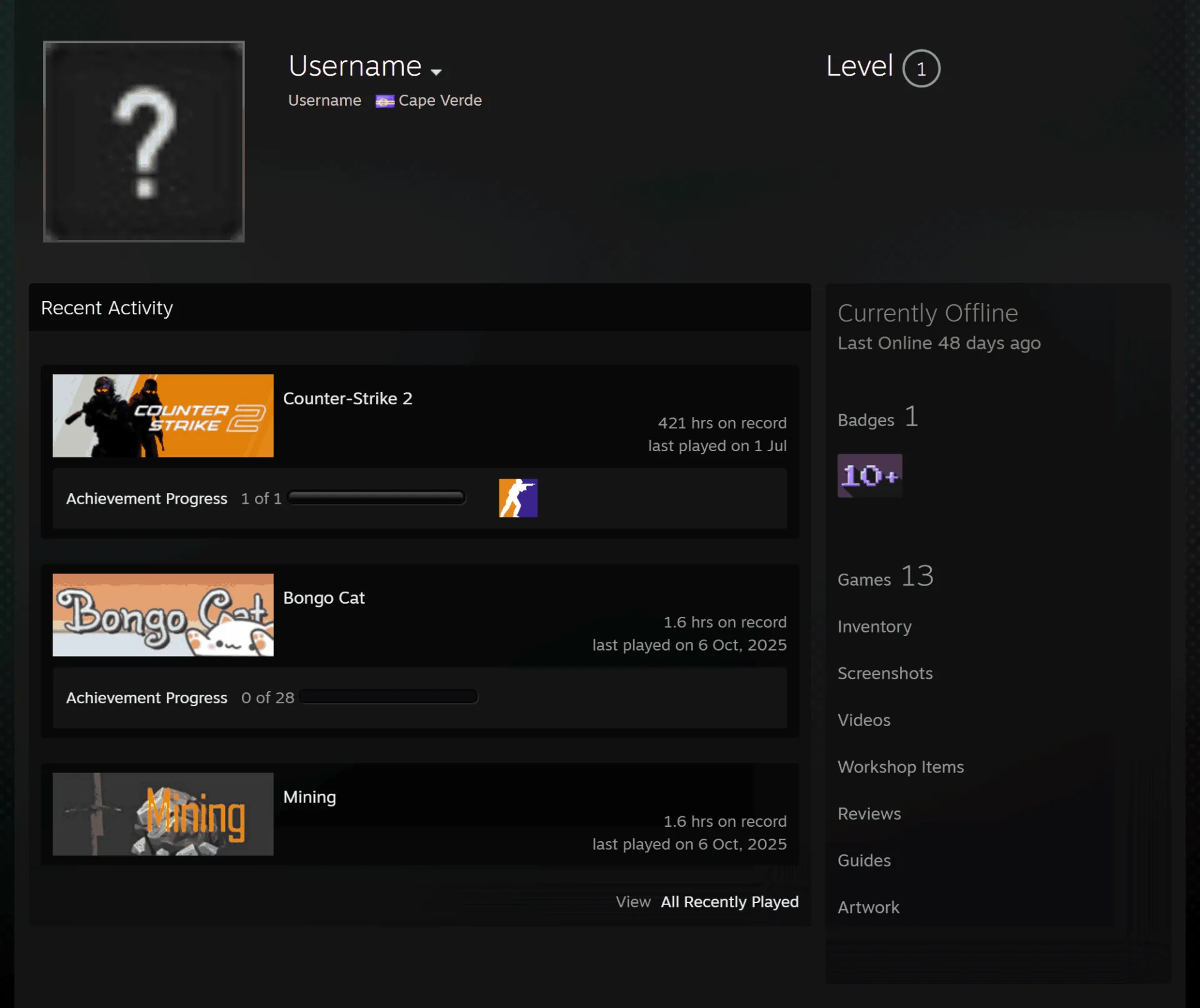Click the 'Last Online 48 days ago' text

click(939, 343)
